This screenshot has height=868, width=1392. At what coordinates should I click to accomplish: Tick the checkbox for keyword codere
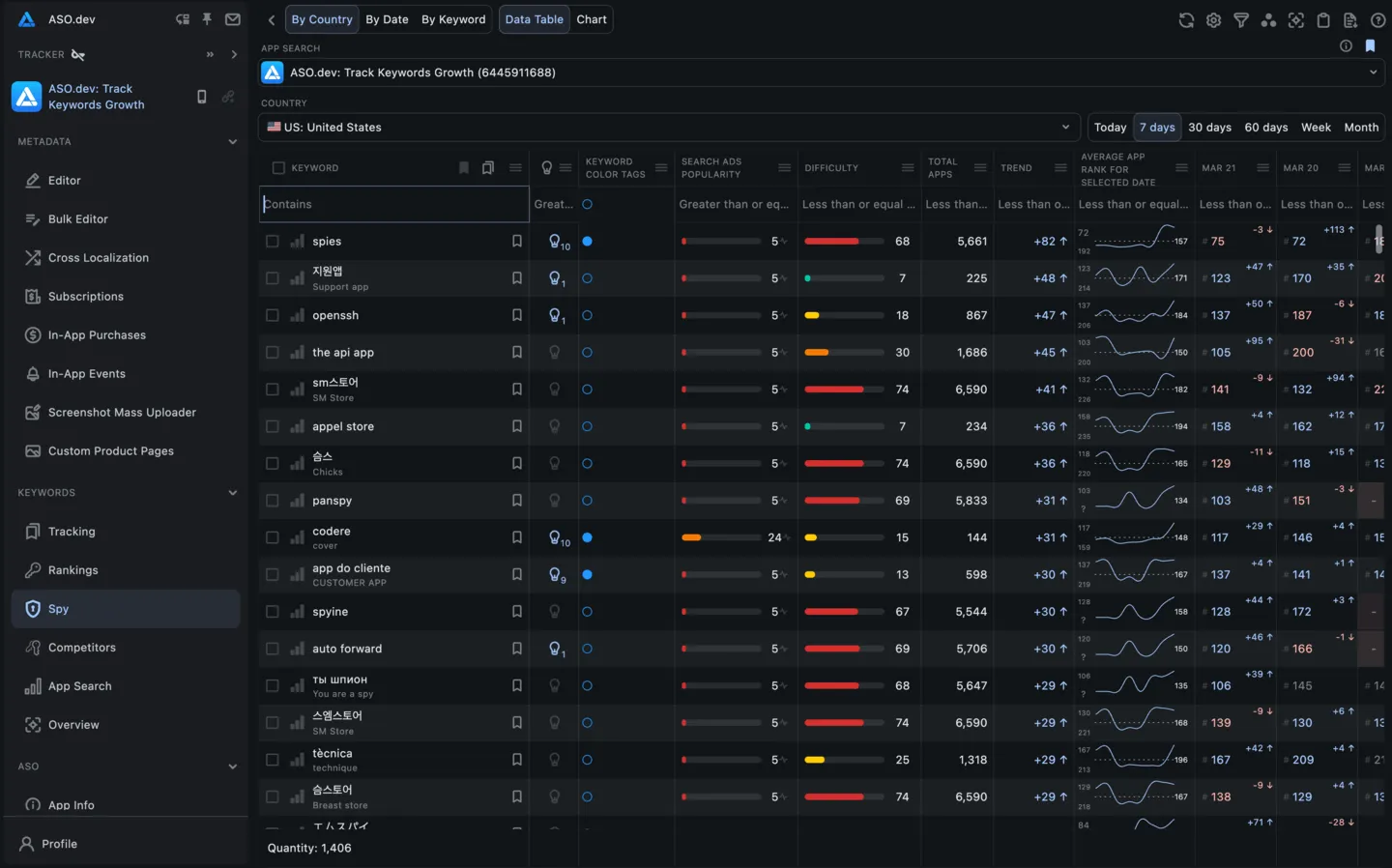pyautogui.click(x=272, y=537)
